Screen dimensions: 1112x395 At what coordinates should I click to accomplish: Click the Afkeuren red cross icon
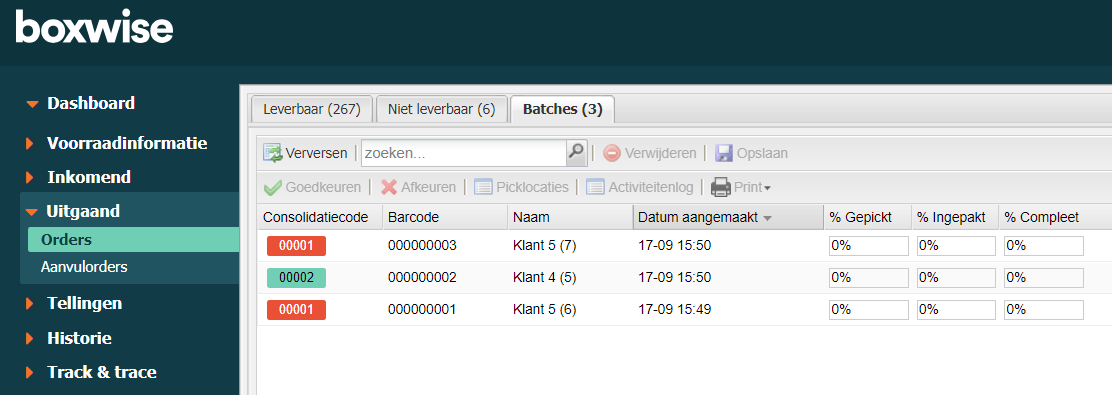coord(389,187)
